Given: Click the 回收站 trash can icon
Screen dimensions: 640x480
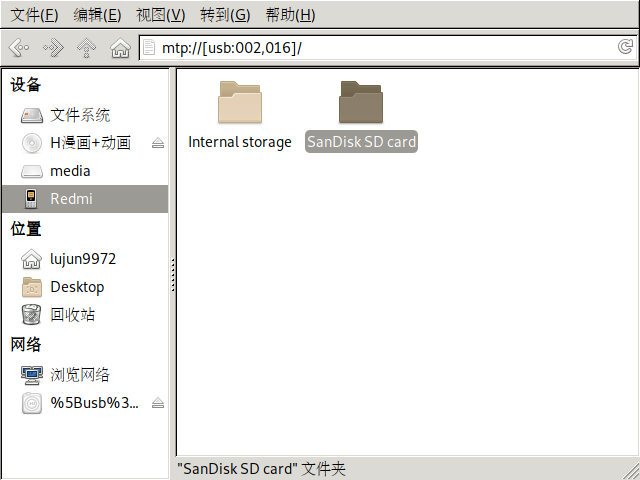Looking at the screenshot, I should tap(31, 314).
